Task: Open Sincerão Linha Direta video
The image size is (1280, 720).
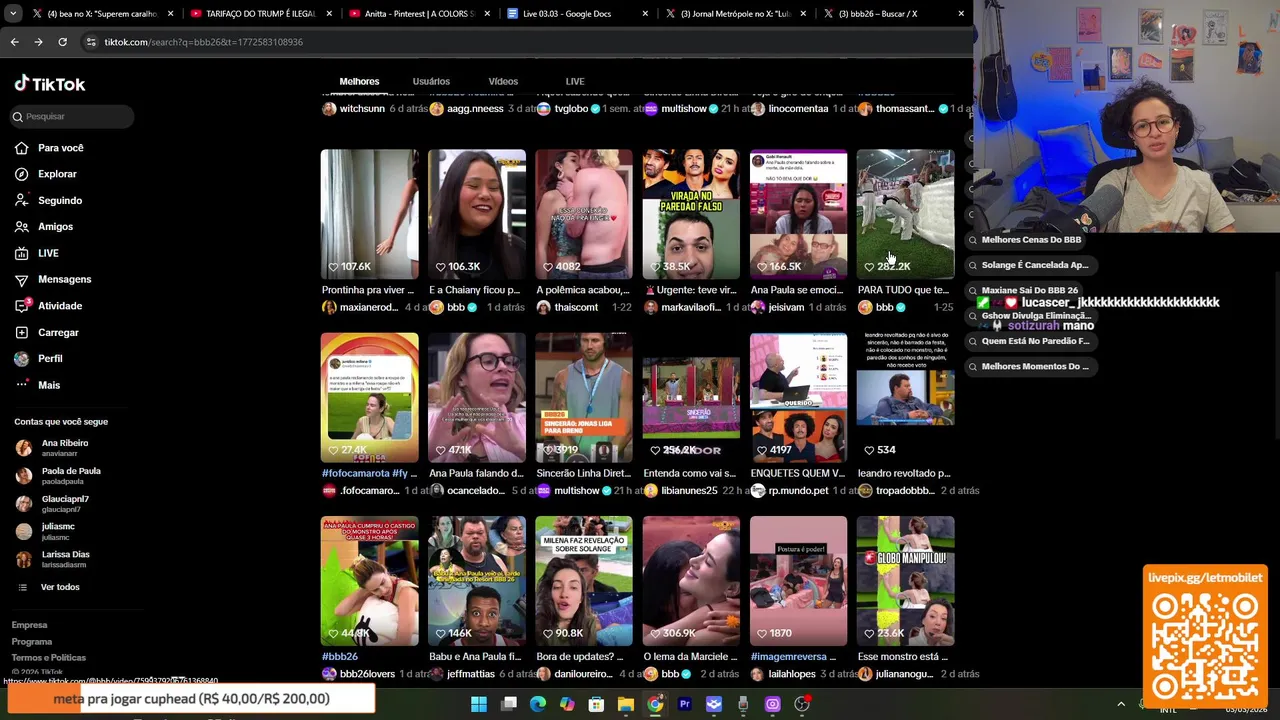Action: 584,398
